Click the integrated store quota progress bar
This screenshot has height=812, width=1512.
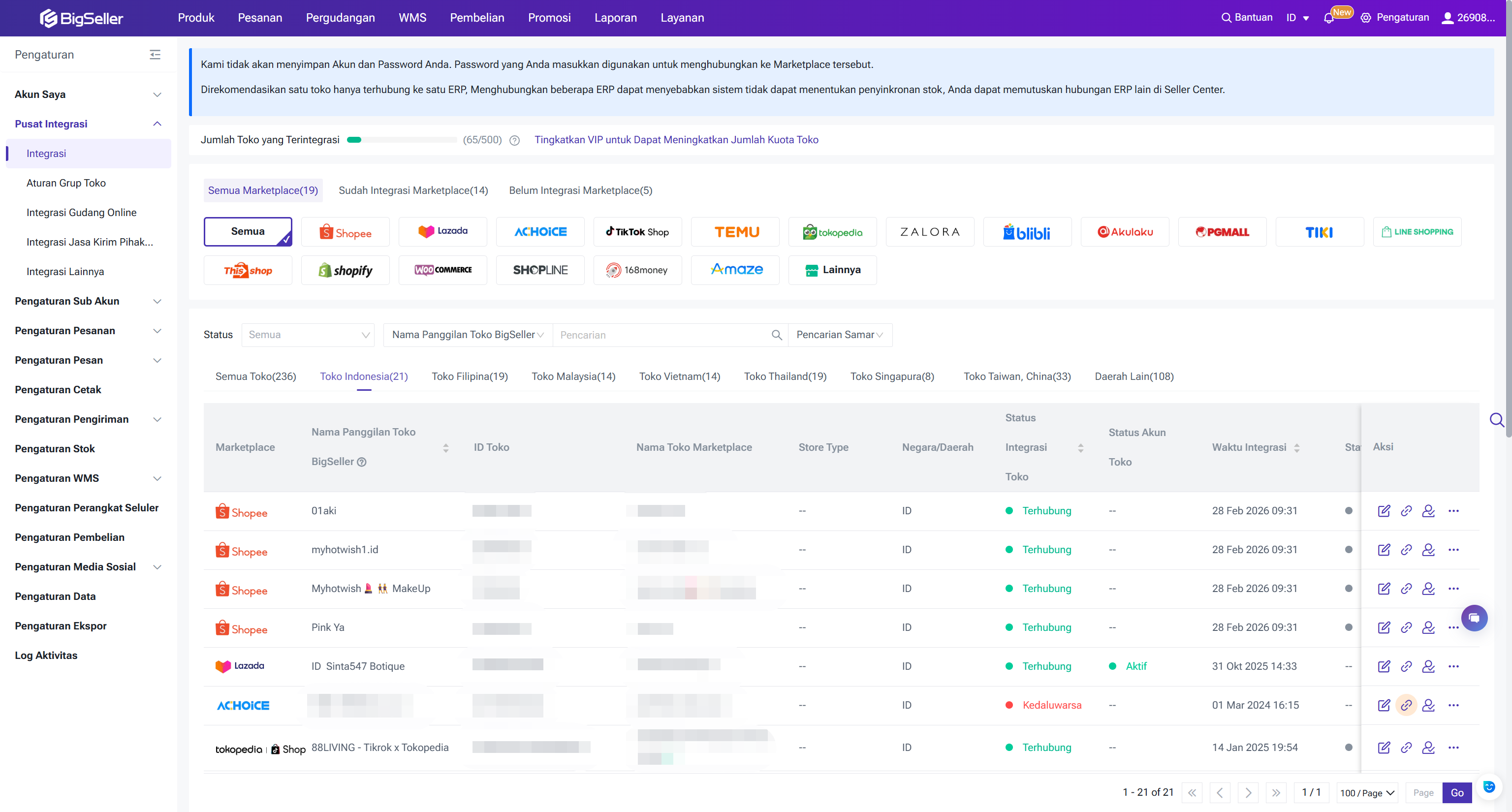(x=402, y=140)
